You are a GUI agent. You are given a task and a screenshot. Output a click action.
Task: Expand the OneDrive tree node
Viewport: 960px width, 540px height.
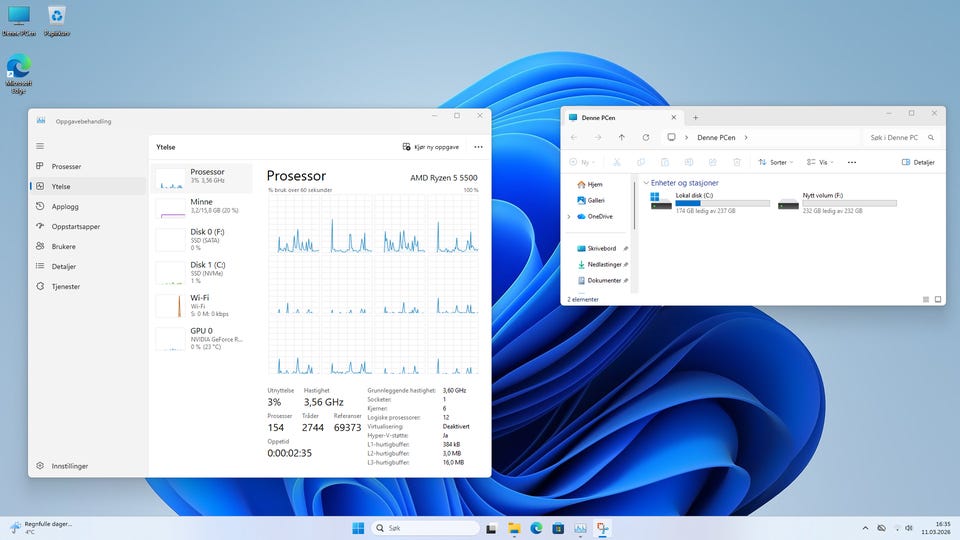569,216
